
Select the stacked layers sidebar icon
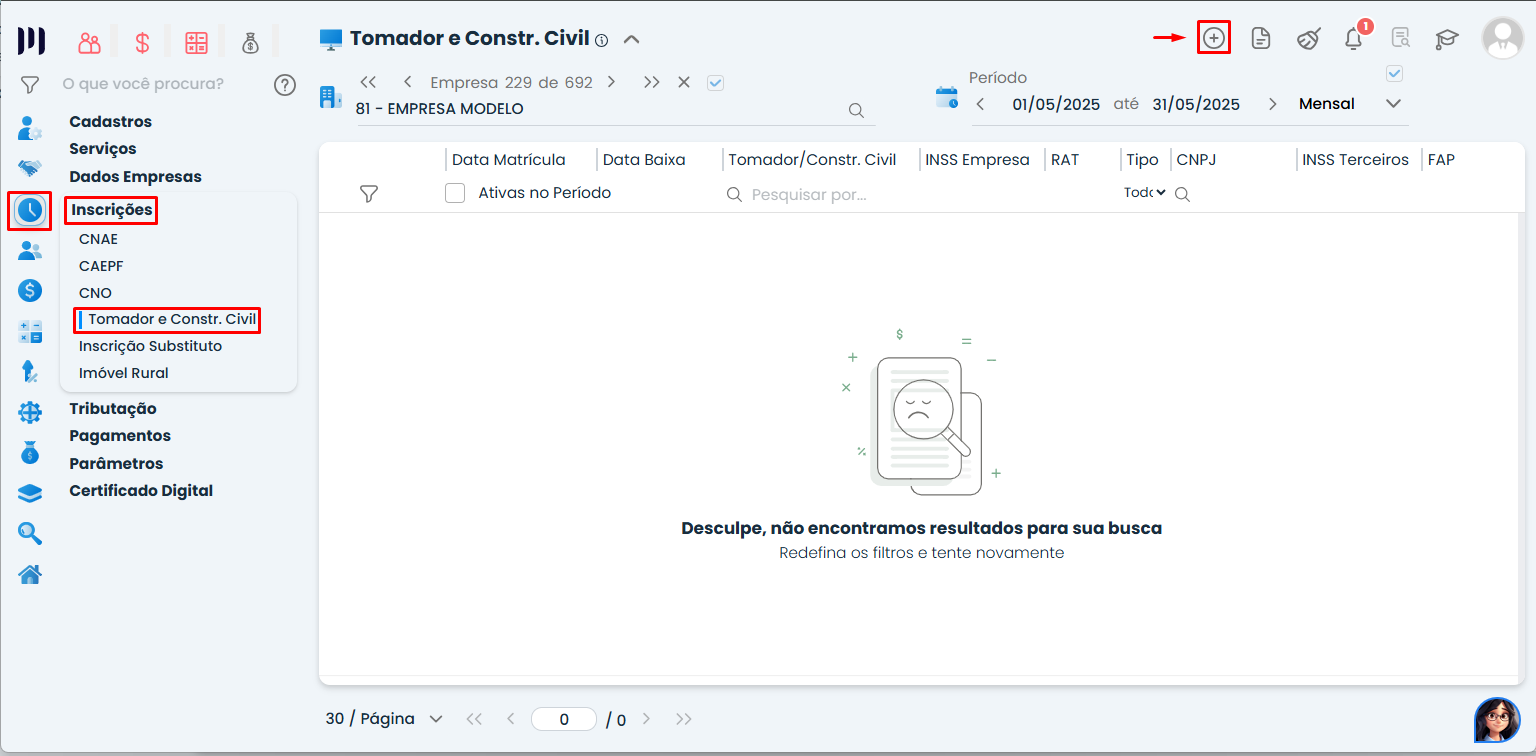[x=30, y=493]
